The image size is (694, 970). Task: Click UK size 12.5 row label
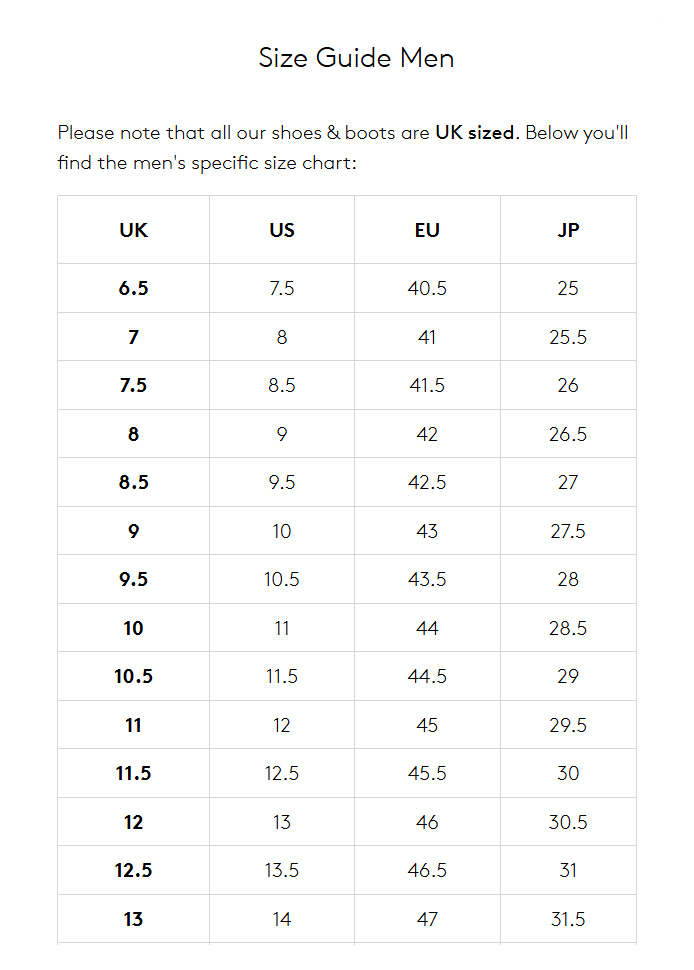point(133,870)
